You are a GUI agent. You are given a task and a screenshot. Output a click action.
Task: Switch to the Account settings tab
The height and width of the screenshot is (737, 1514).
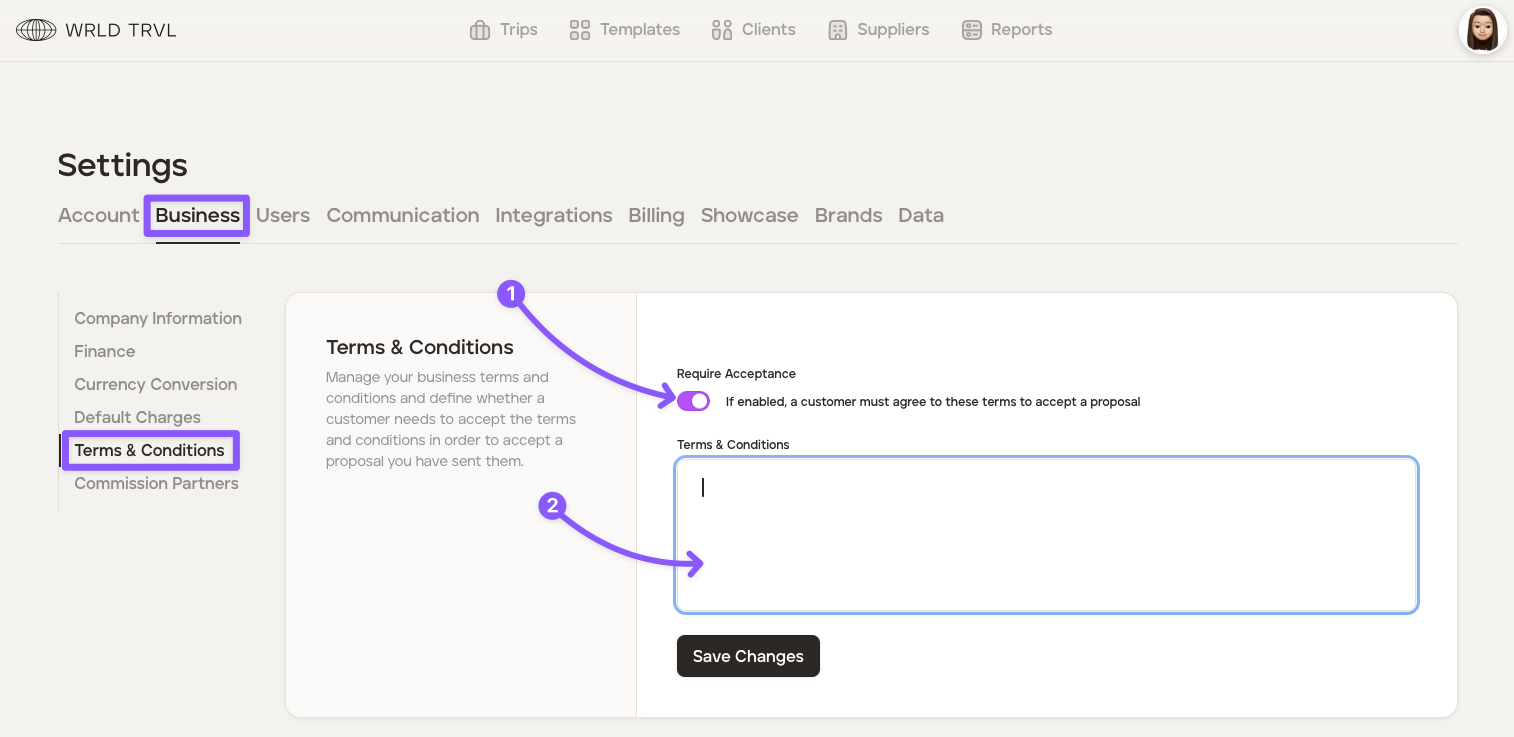tap(98, 215)
